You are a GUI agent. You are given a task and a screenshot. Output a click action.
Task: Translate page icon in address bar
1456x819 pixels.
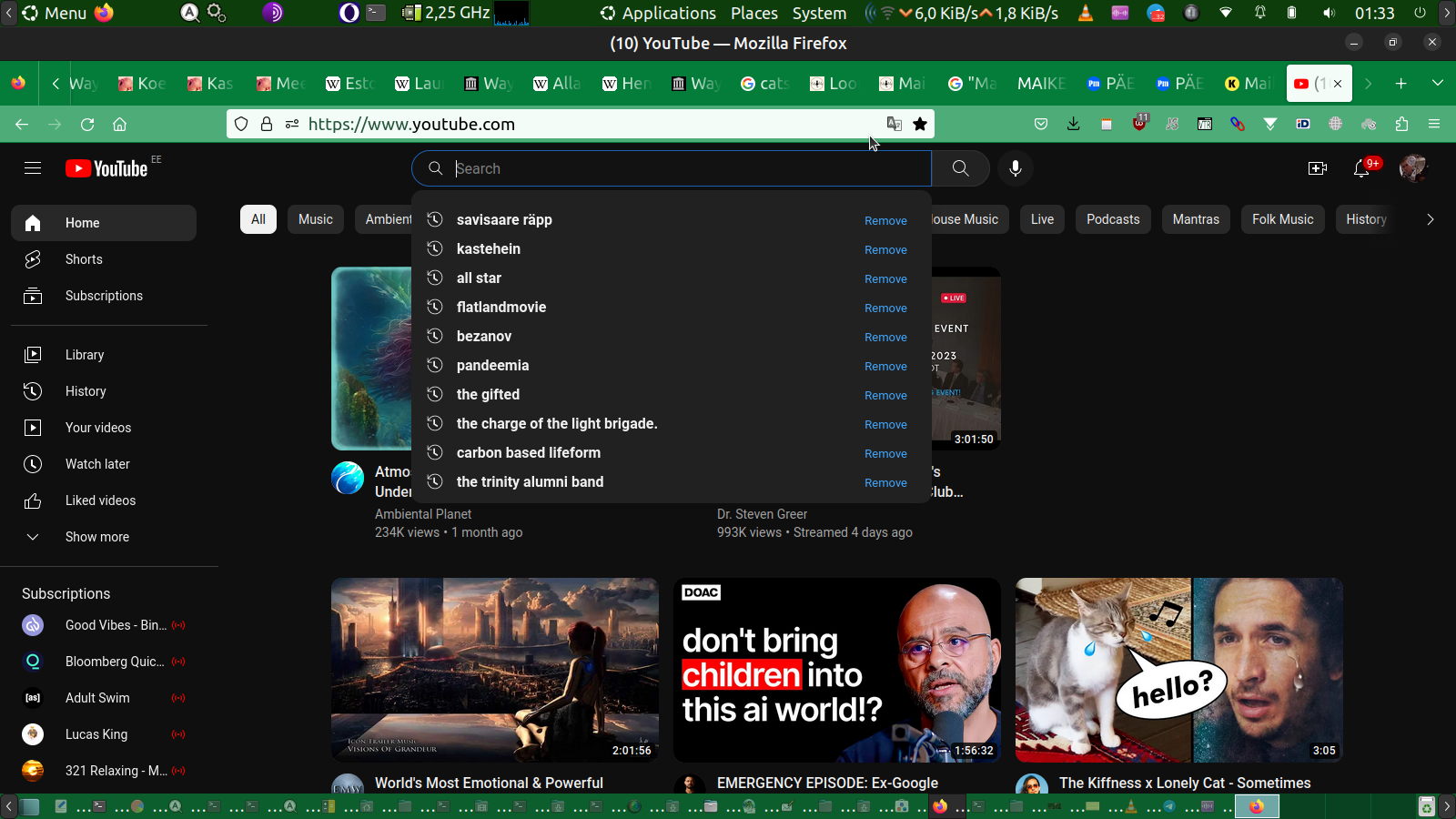895,125
